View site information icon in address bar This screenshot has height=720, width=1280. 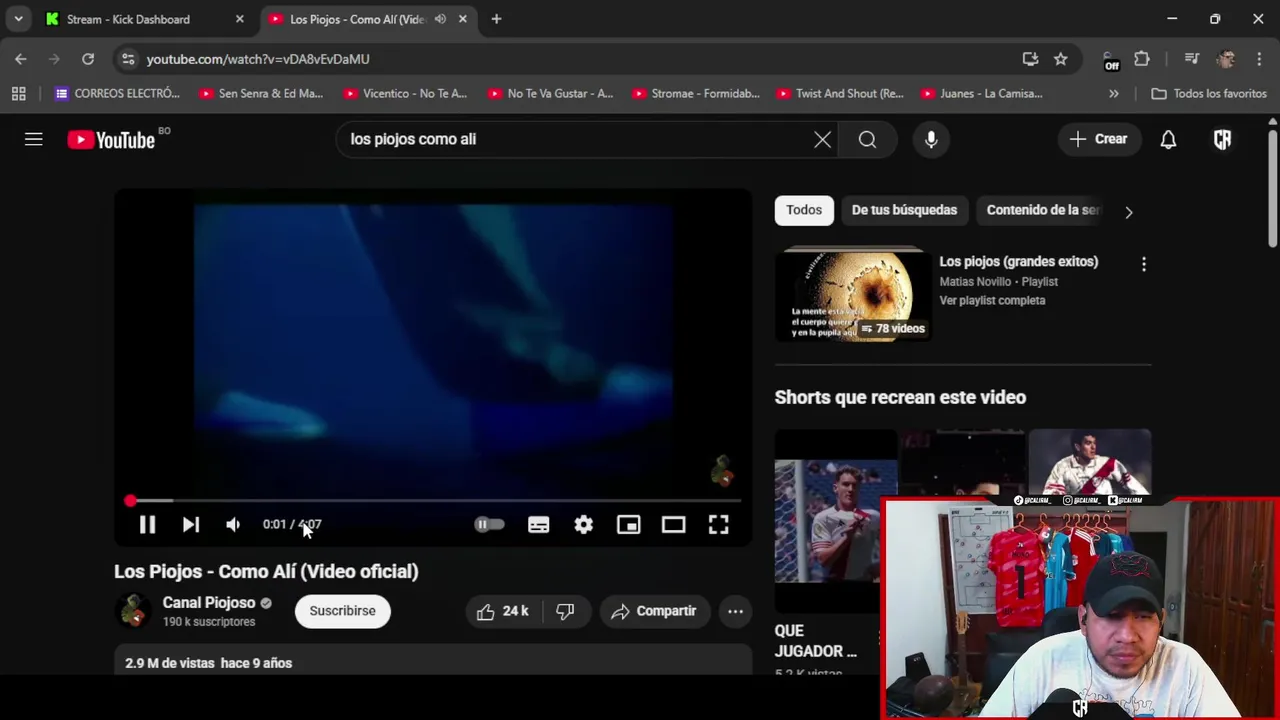tap(128, 59)
